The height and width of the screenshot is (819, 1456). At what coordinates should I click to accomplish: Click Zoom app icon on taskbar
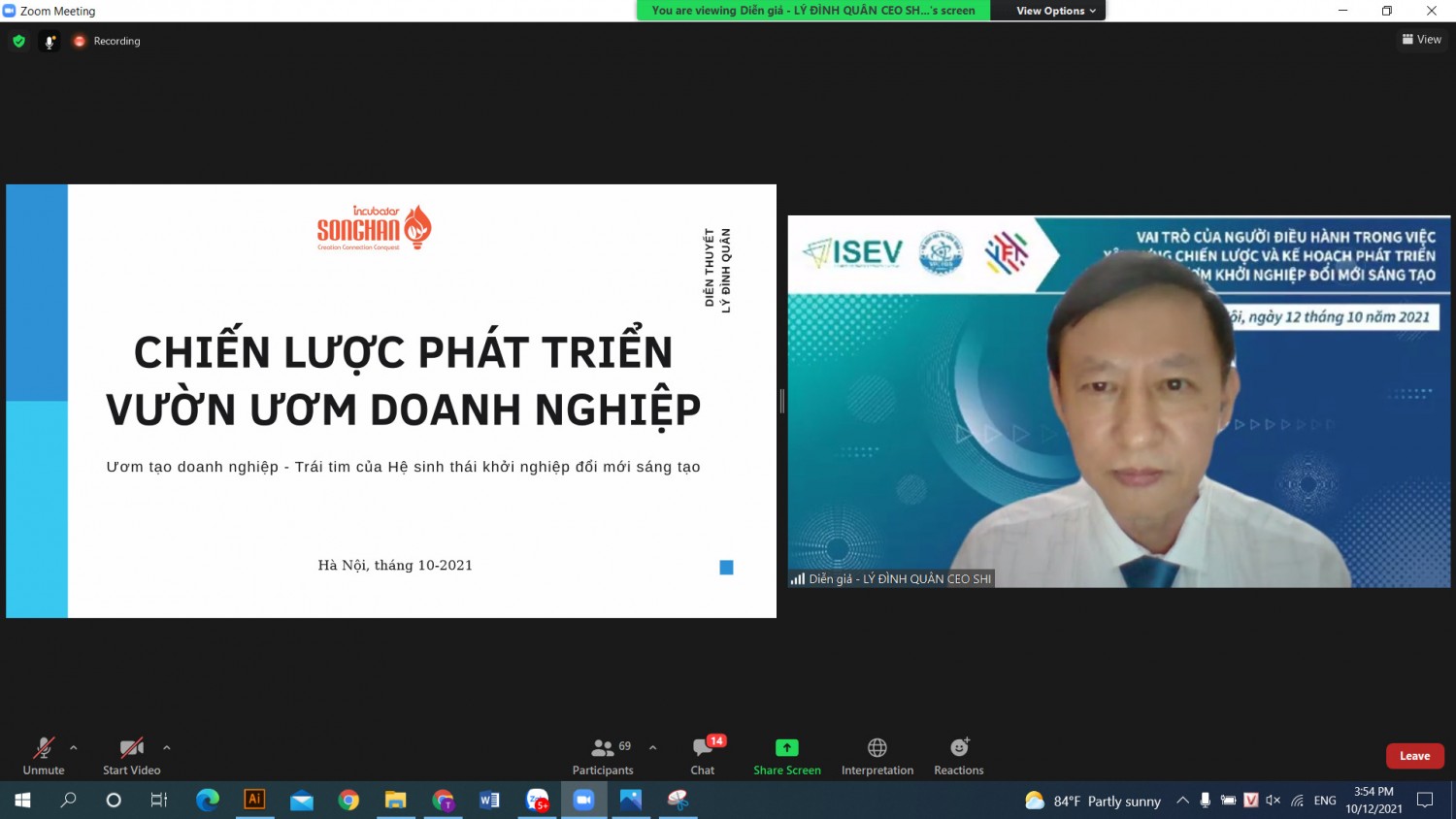click(583, 801)
